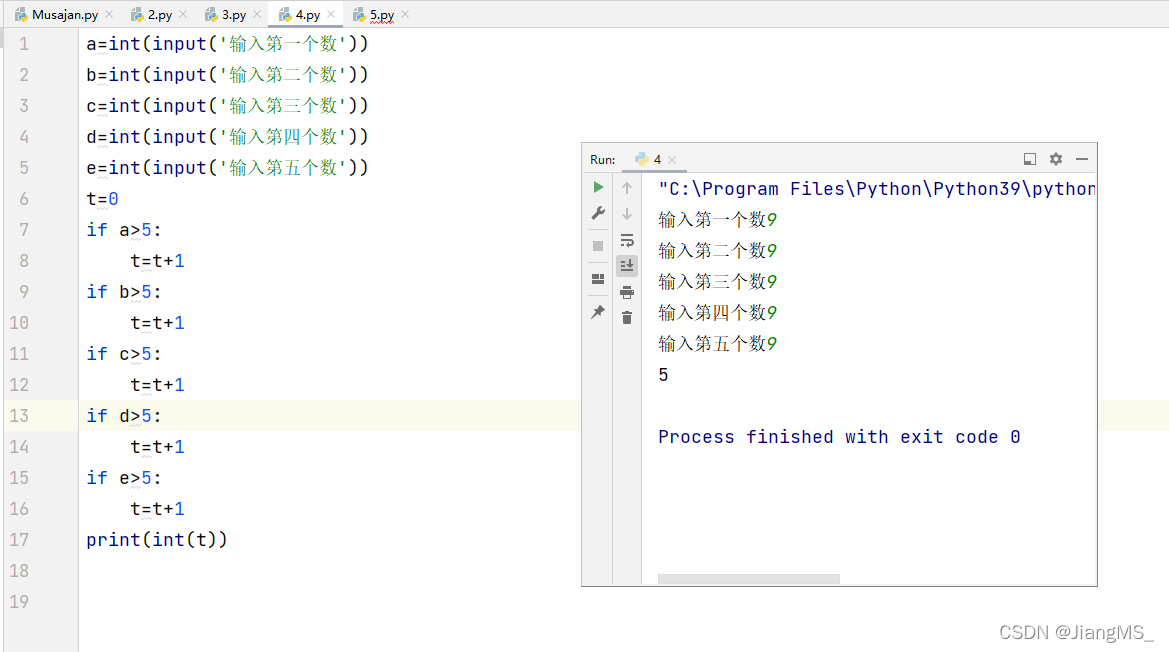Hide Run panel with minimize dash

1082,159
